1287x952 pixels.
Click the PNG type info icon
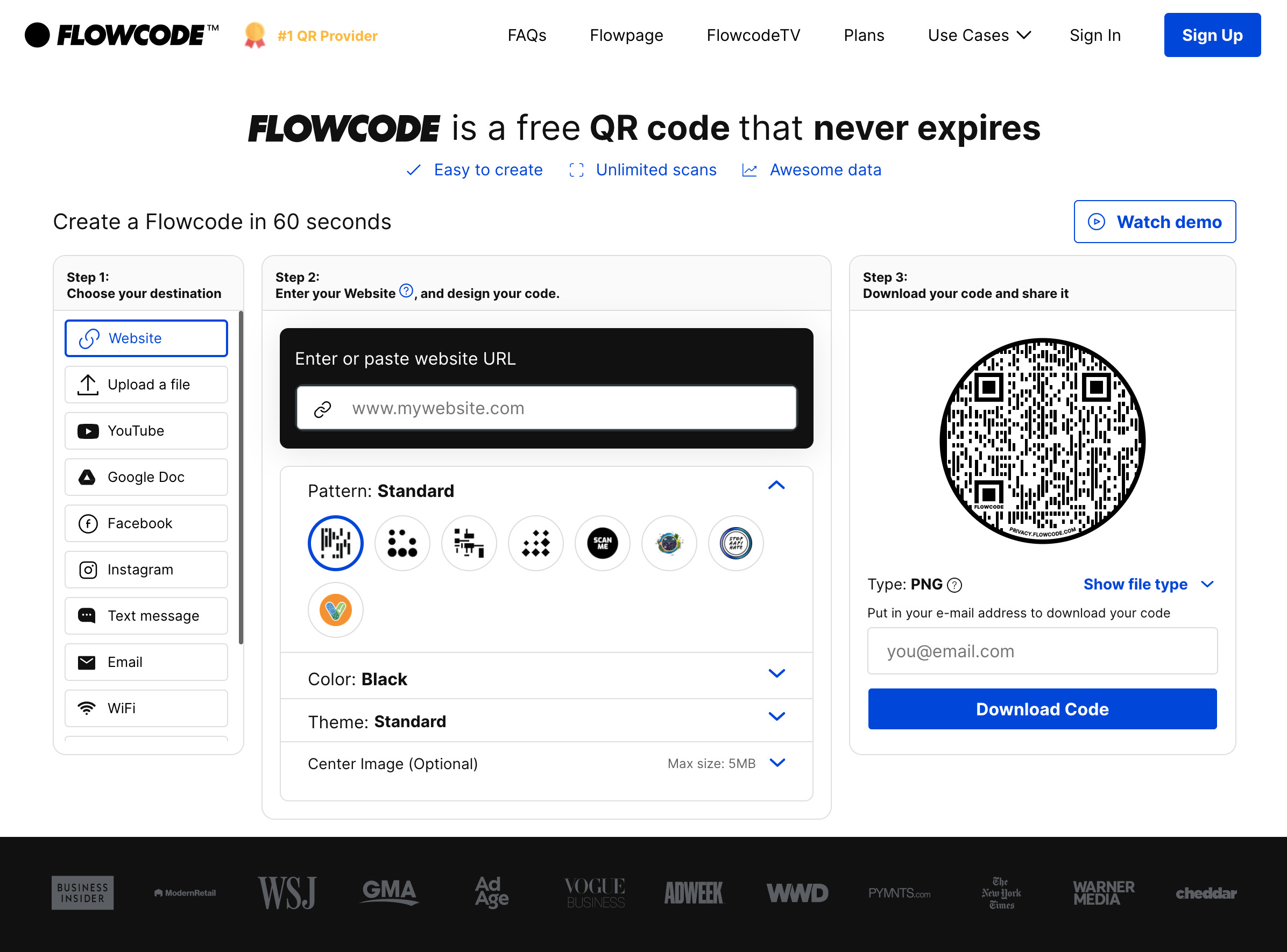[954, 585]
